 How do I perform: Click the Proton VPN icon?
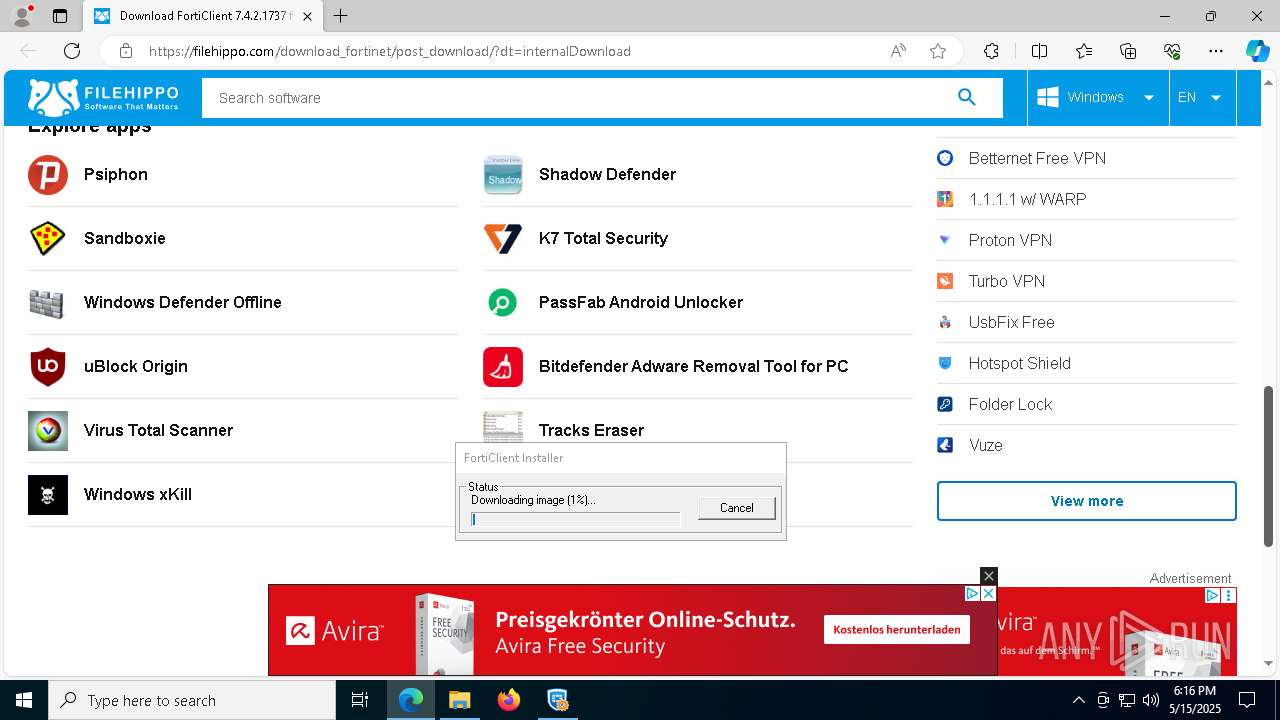click(x=945, y=240)
